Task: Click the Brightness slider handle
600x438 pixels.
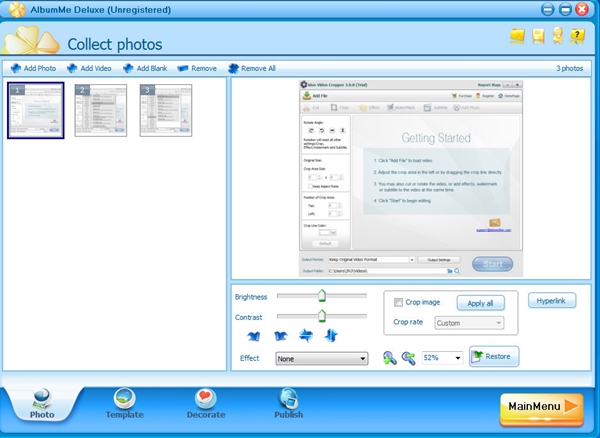Action: pos(321,295)
